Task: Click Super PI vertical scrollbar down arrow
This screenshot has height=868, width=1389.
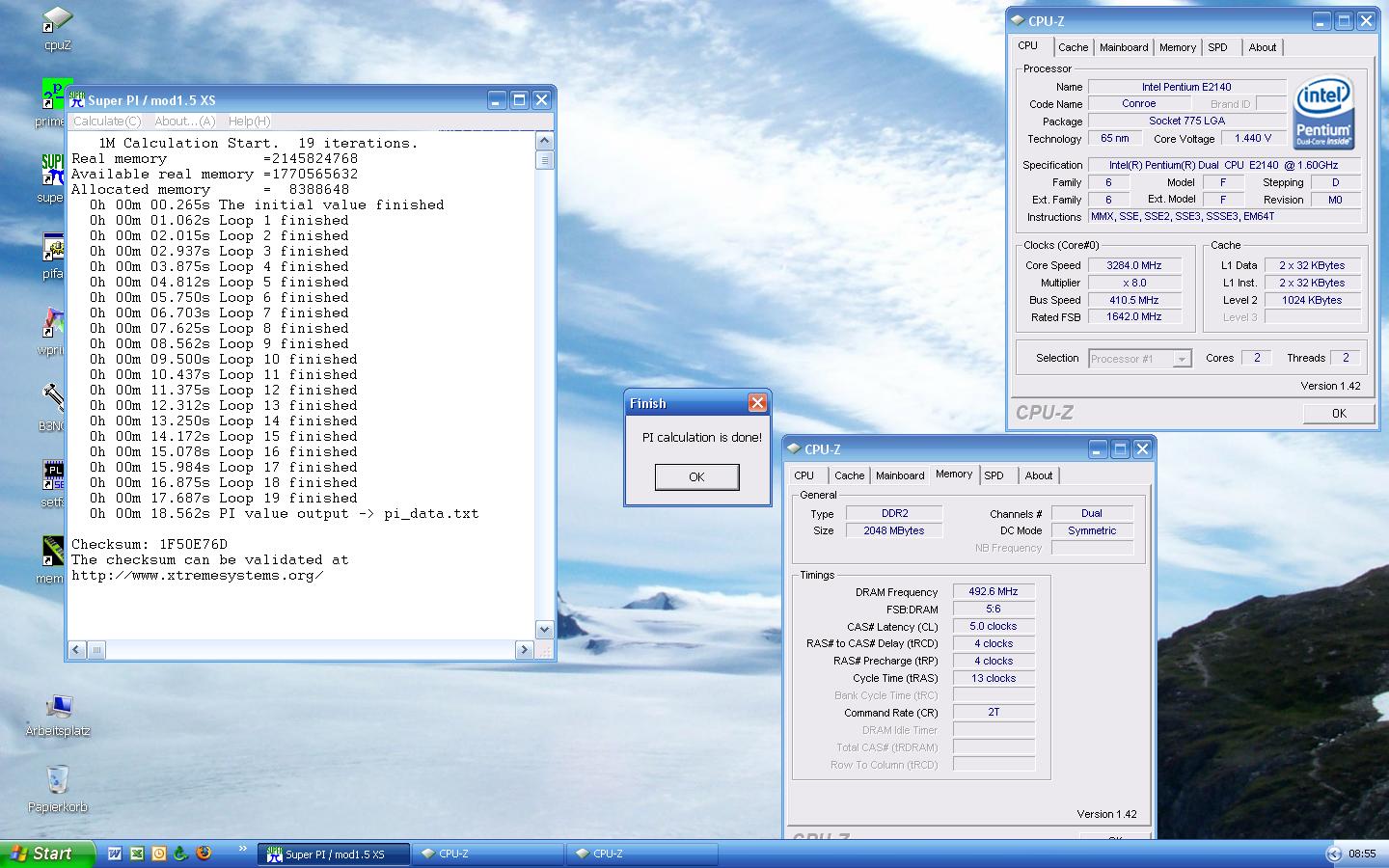Action: tap(544, 630)
